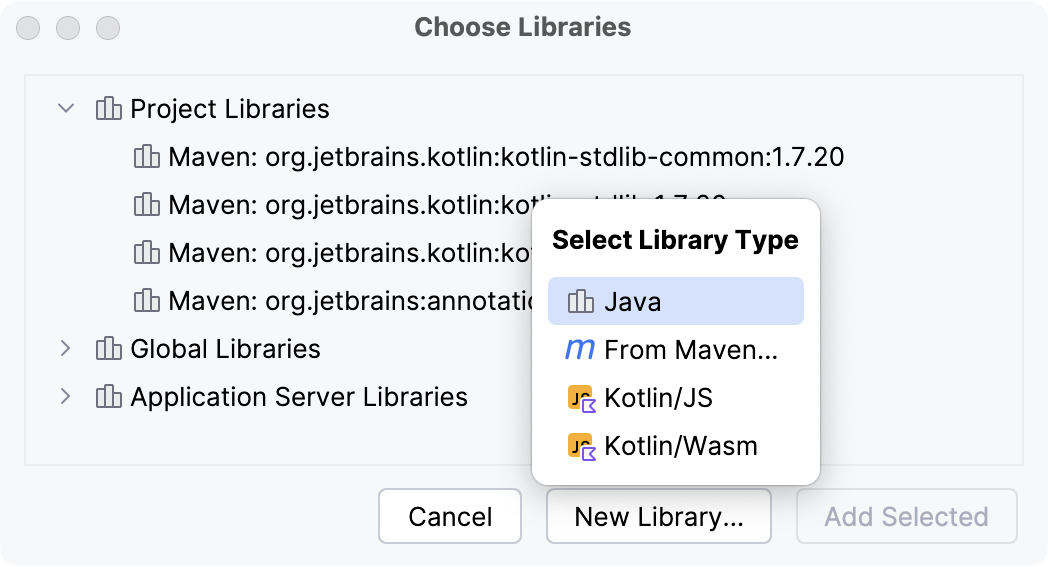This screenshot has height=567, width=1048.
Task: Click the Kotlin/Wasm icon
Action: (x=581, y=447)
